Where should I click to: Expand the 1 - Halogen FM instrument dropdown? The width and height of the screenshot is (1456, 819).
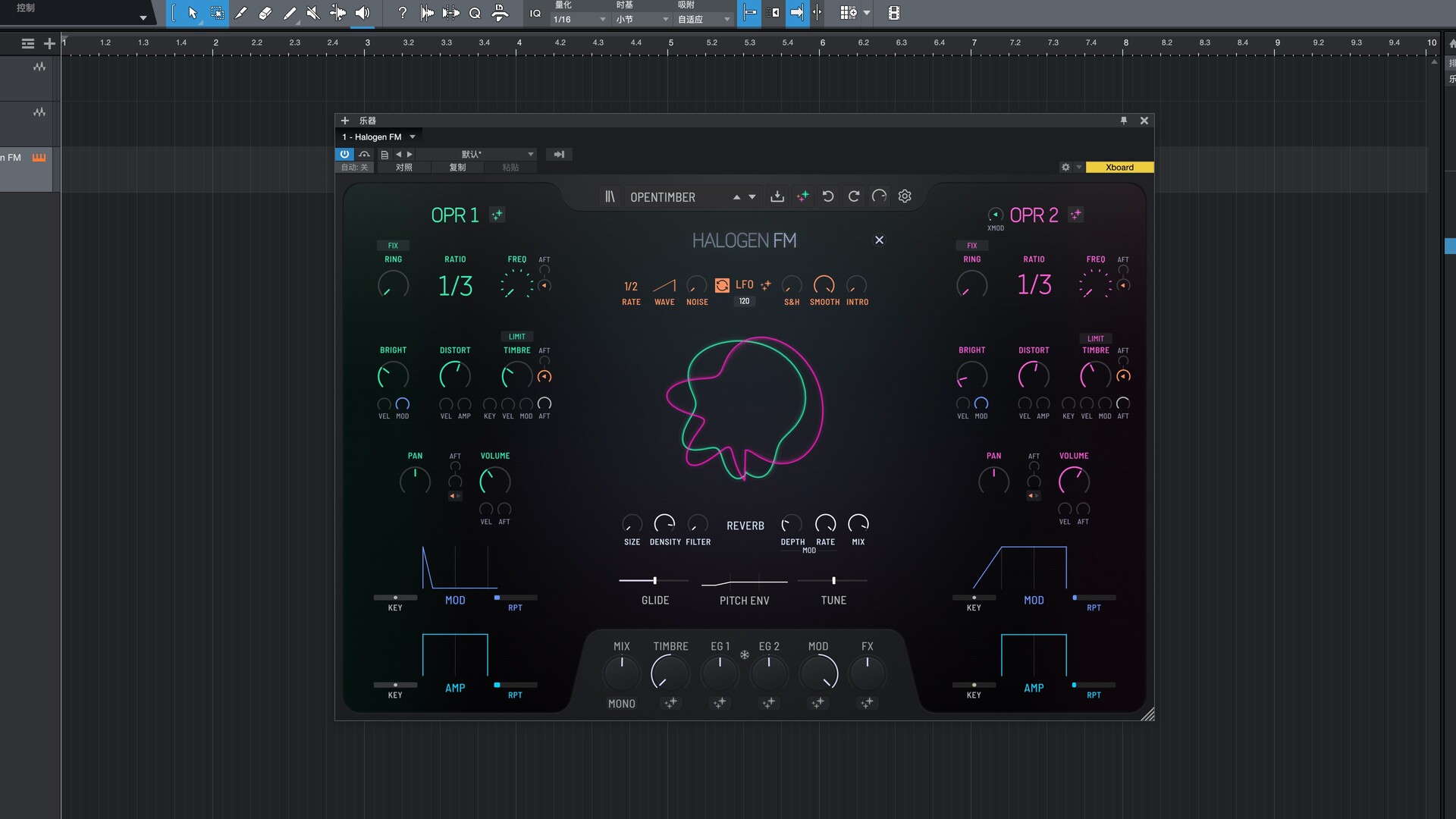point(413,137)
